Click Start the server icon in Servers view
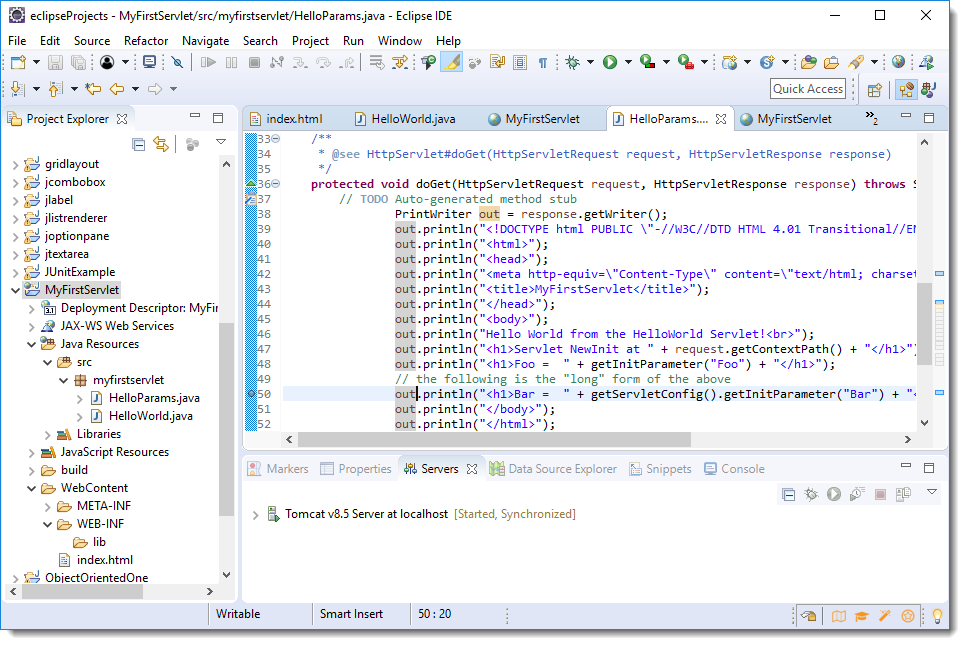 pyautogui.click(x=834, y=494)
